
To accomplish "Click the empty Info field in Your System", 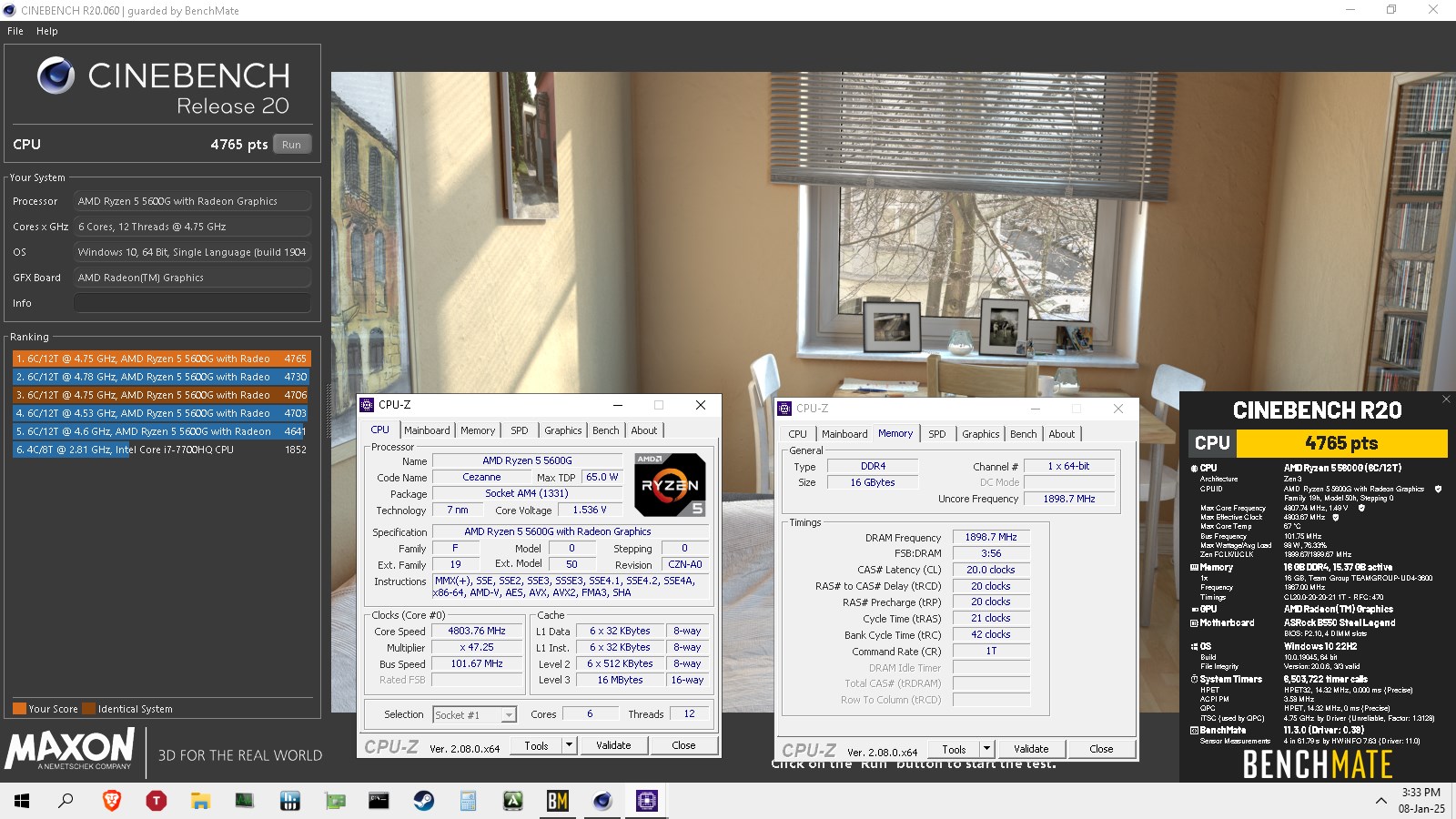I will (192, 303).
